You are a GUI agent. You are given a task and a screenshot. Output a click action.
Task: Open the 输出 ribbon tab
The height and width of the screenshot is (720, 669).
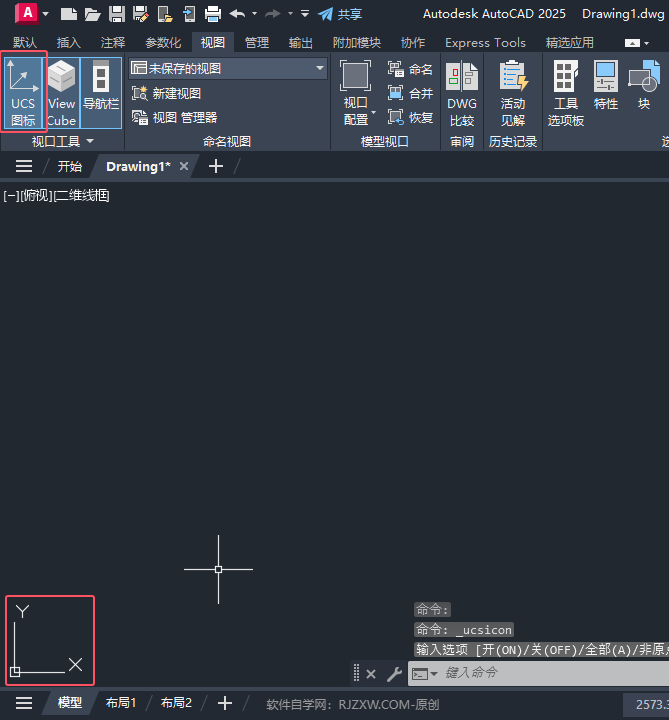pyautogui.click(x=301, y=43)
